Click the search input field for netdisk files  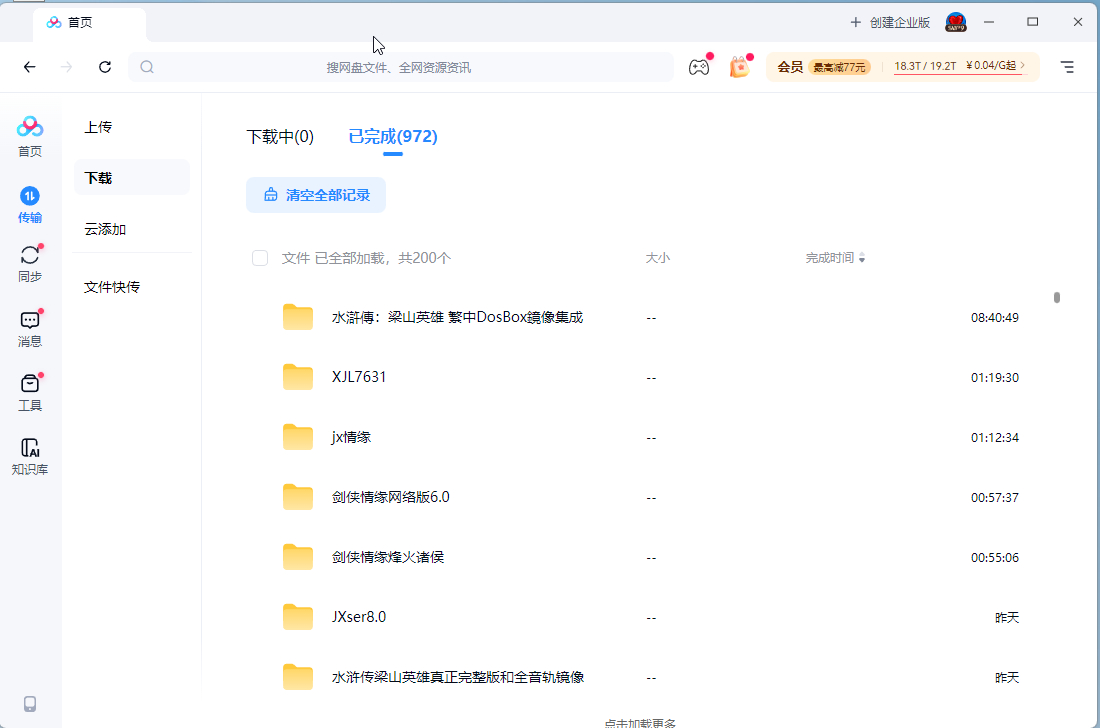pos(400,67)
